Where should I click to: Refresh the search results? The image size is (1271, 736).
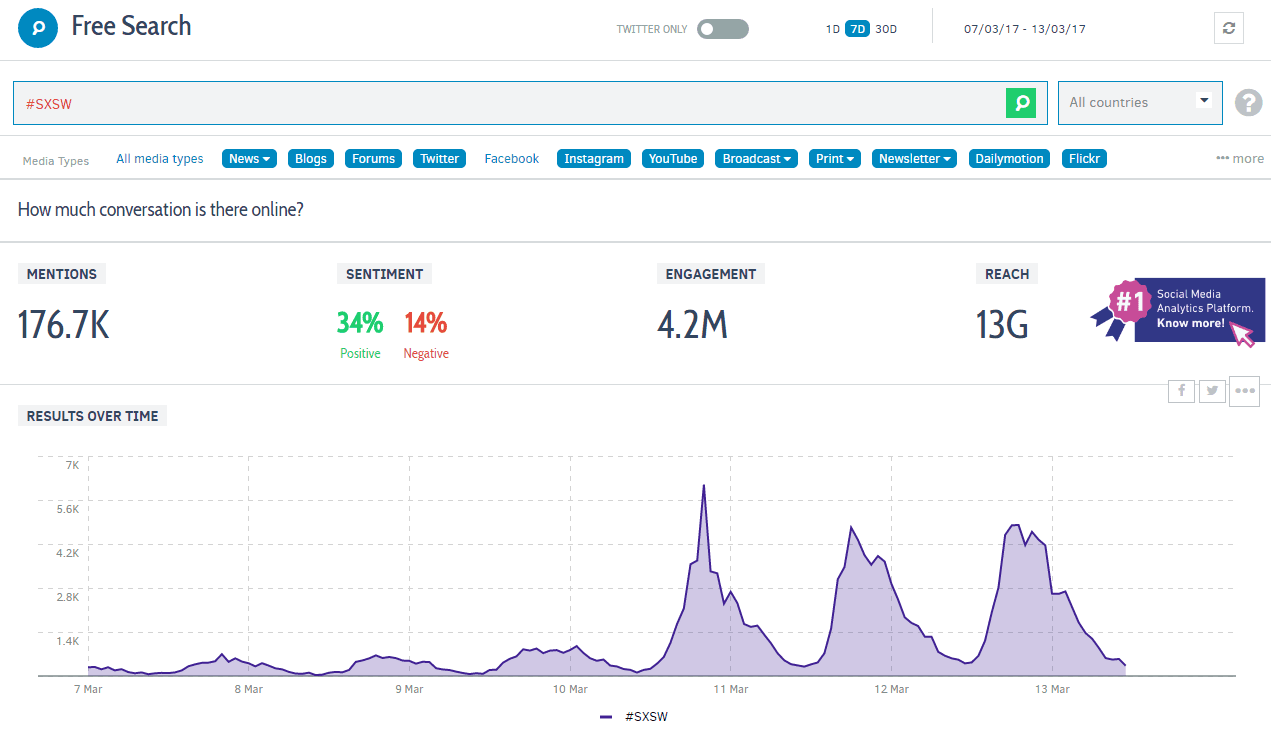1228,28
